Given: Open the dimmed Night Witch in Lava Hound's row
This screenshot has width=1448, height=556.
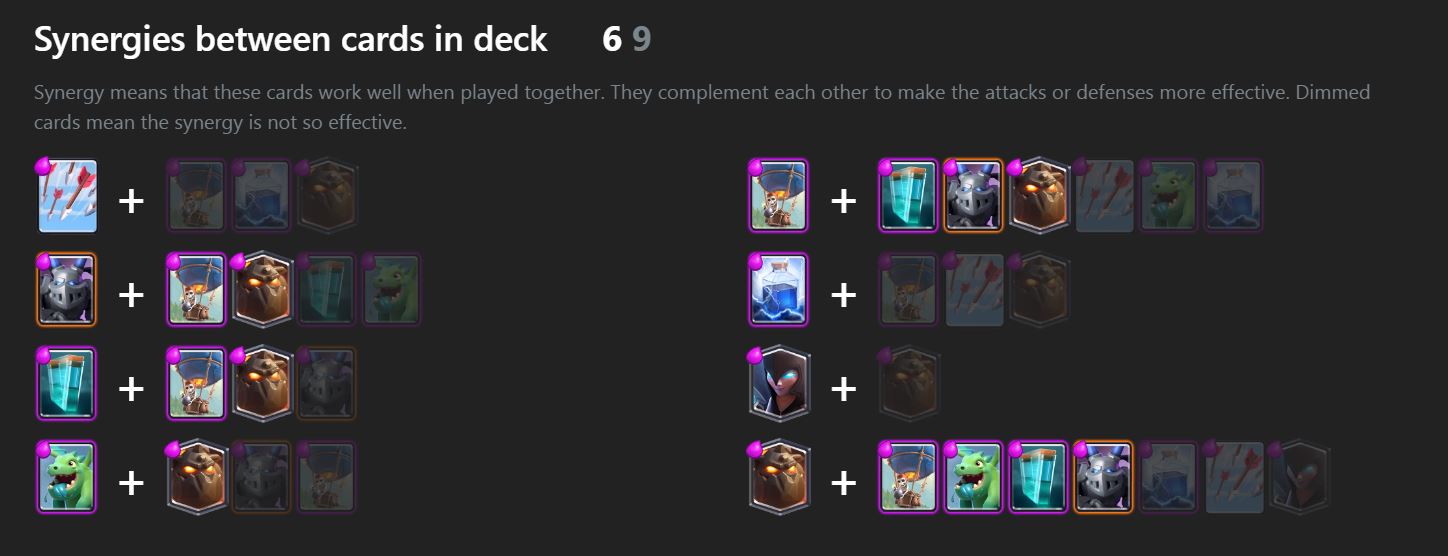Looking at the screenshot, I should pos(1299,477).
